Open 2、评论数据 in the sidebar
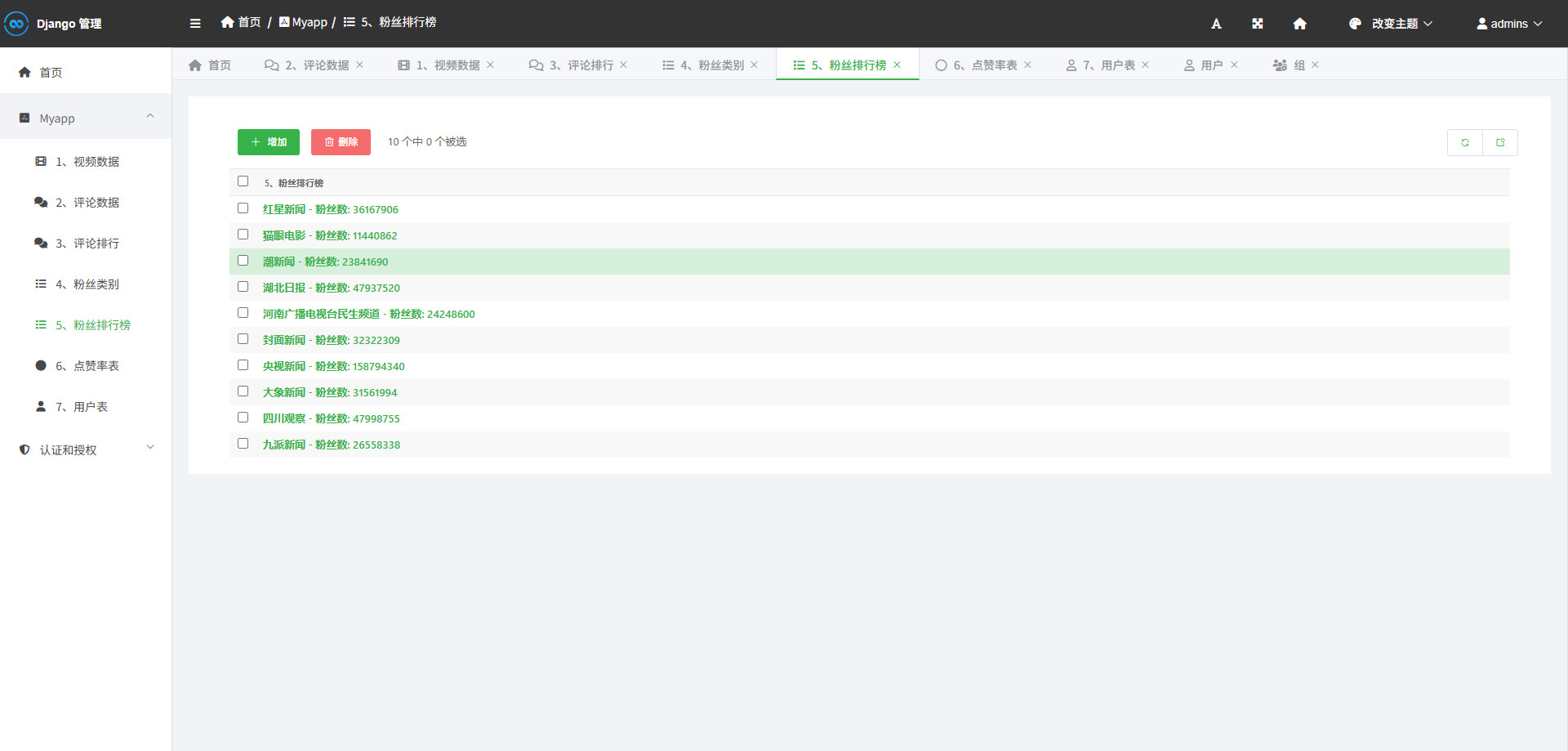This screenshot has height=751, width=1568. pyautogui.click(x=86, y=203)
